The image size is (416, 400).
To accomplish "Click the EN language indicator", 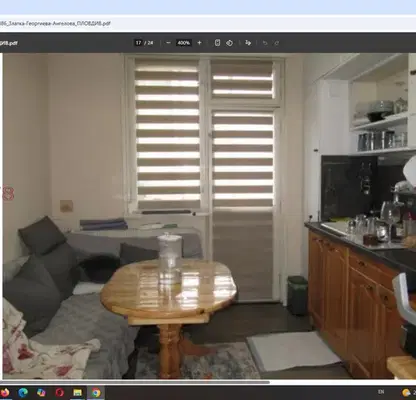I will click(x=381, y=392).
